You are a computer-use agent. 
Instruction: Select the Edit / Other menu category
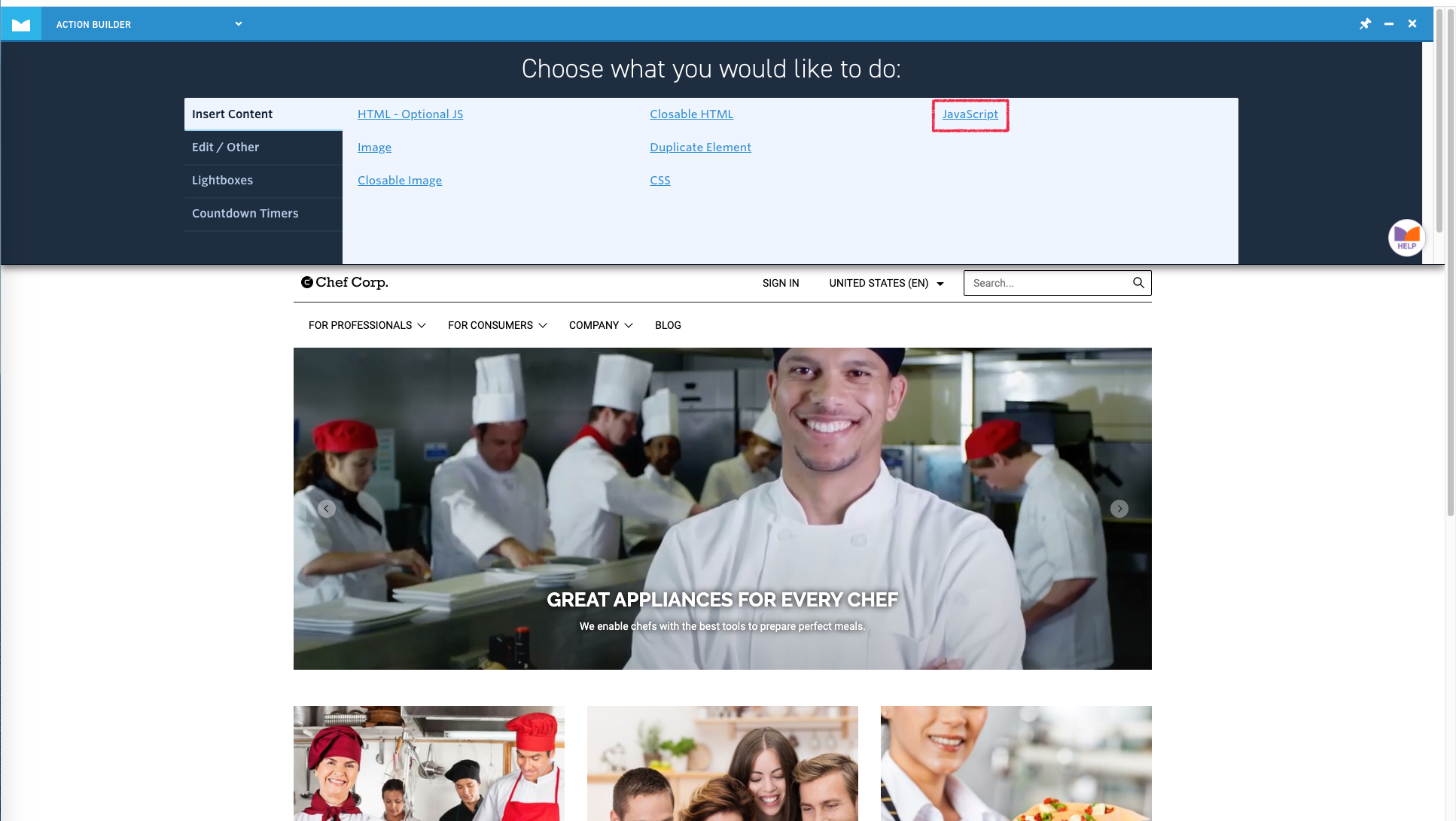(x=225, y=146)
